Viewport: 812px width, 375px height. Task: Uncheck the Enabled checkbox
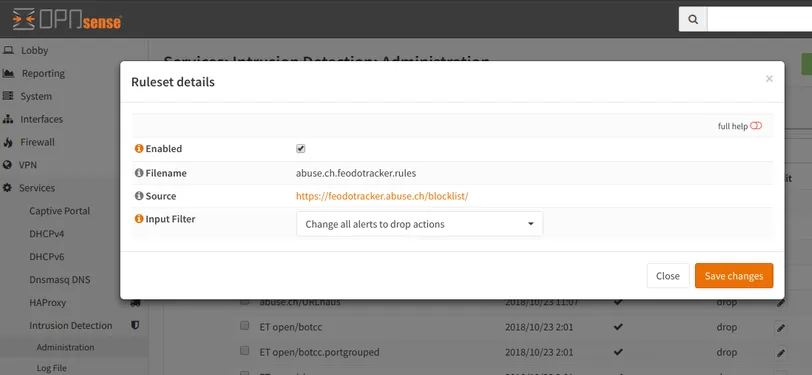tap(300, 149)
